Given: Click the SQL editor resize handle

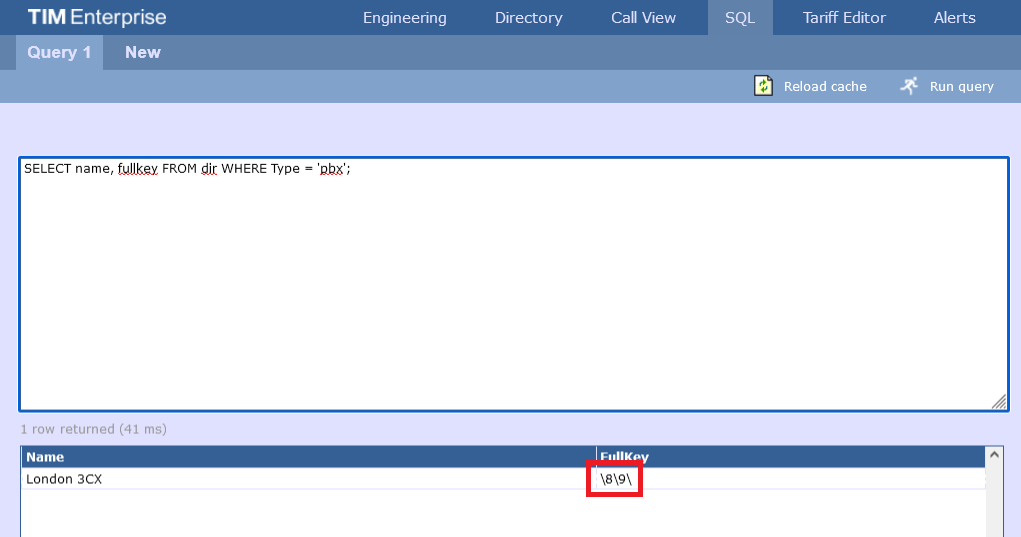Looking at the screenshot, I should 998,401.
